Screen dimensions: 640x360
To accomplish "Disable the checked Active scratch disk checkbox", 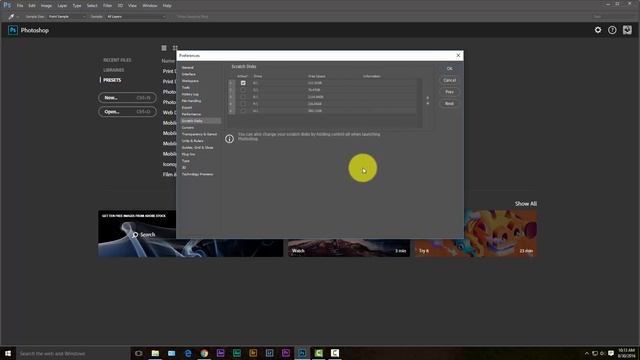I will tap(243, 83).
